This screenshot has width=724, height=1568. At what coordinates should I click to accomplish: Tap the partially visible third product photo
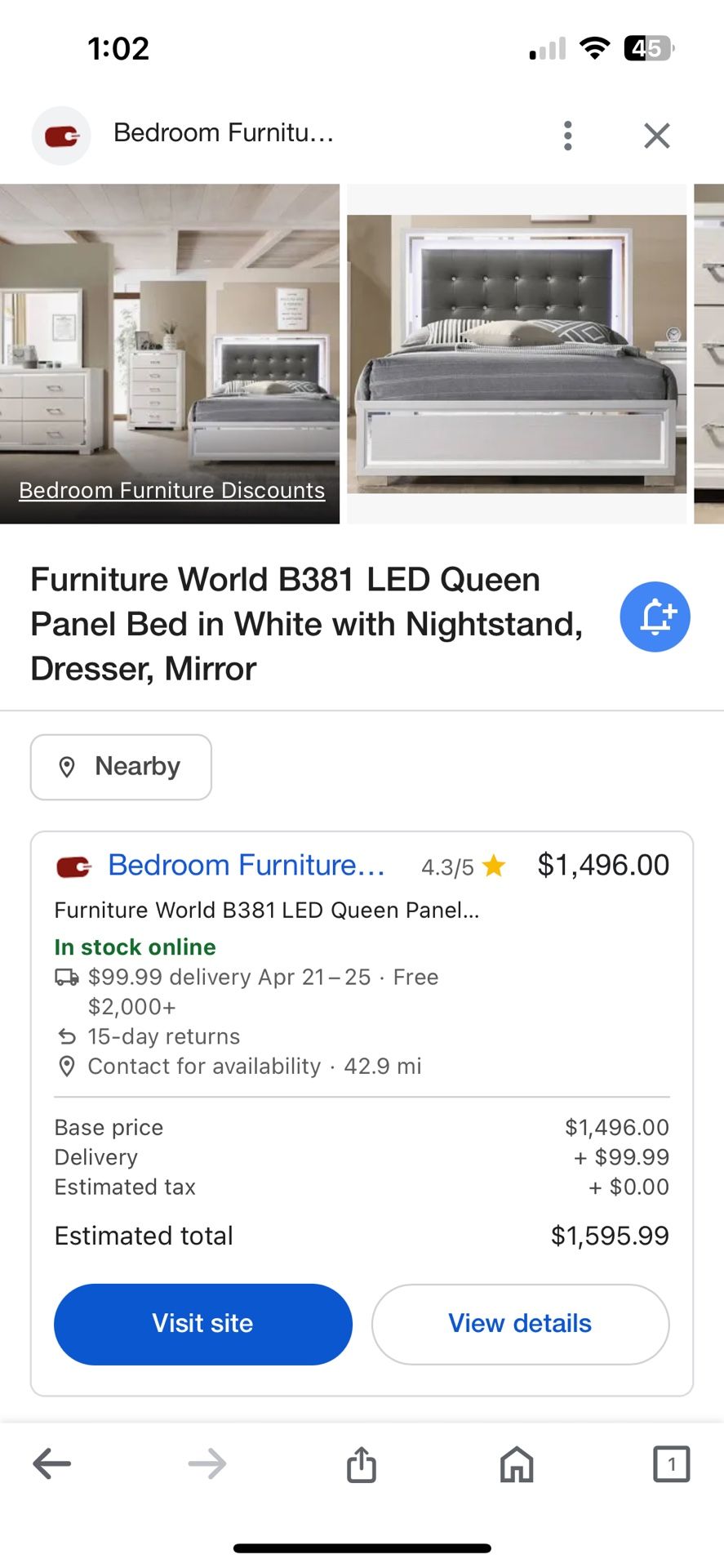[x=709, y=354]
